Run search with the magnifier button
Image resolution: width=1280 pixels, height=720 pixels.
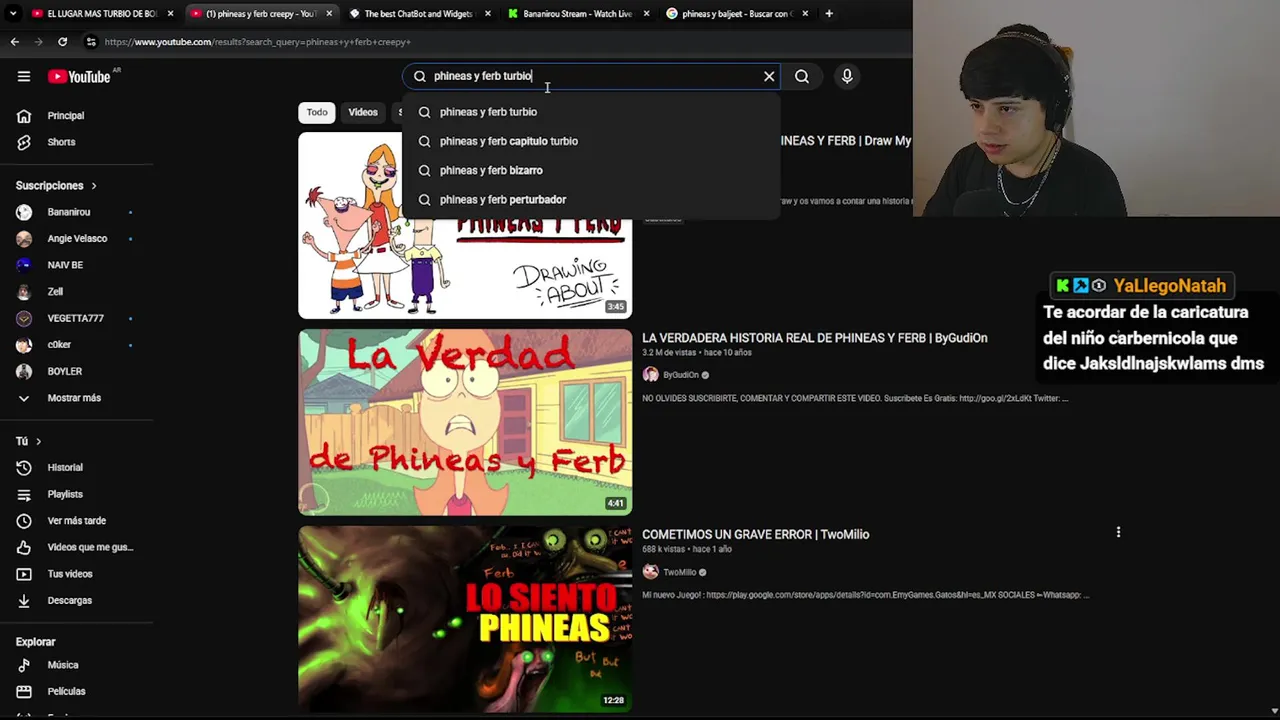pos(802,76)
